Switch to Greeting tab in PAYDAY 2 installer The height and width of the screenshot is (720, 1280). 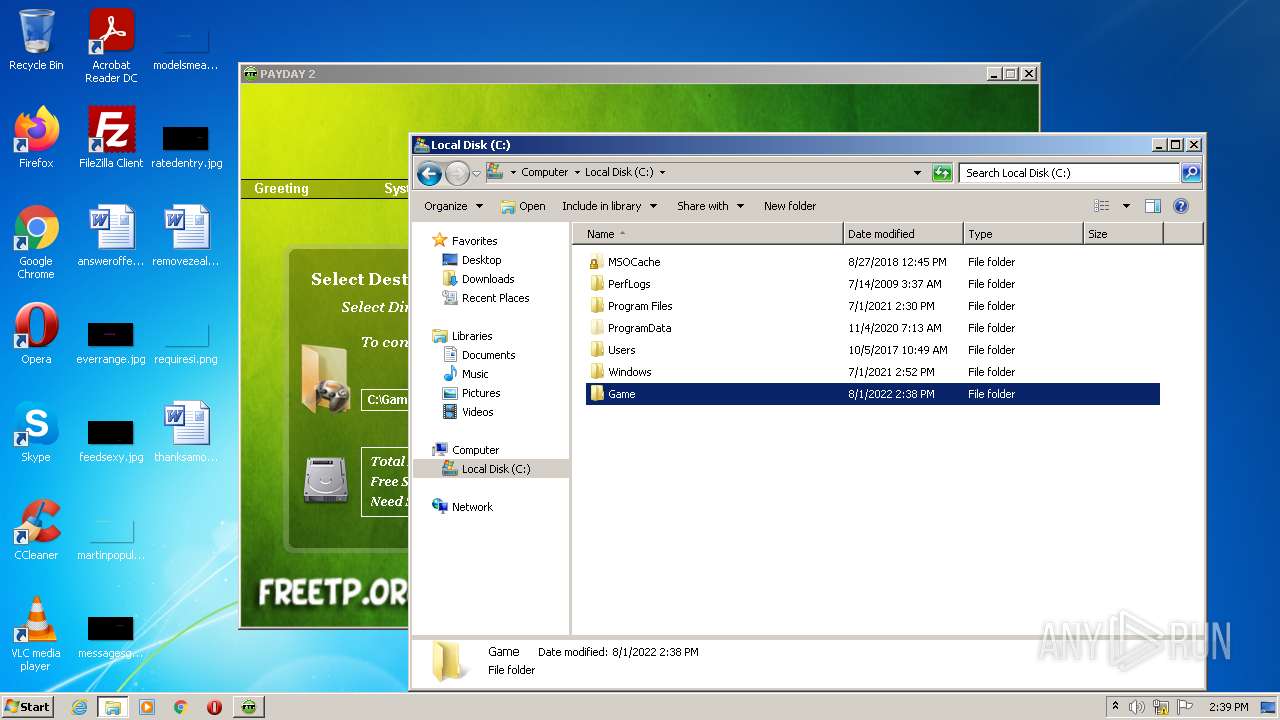[281, 188]
